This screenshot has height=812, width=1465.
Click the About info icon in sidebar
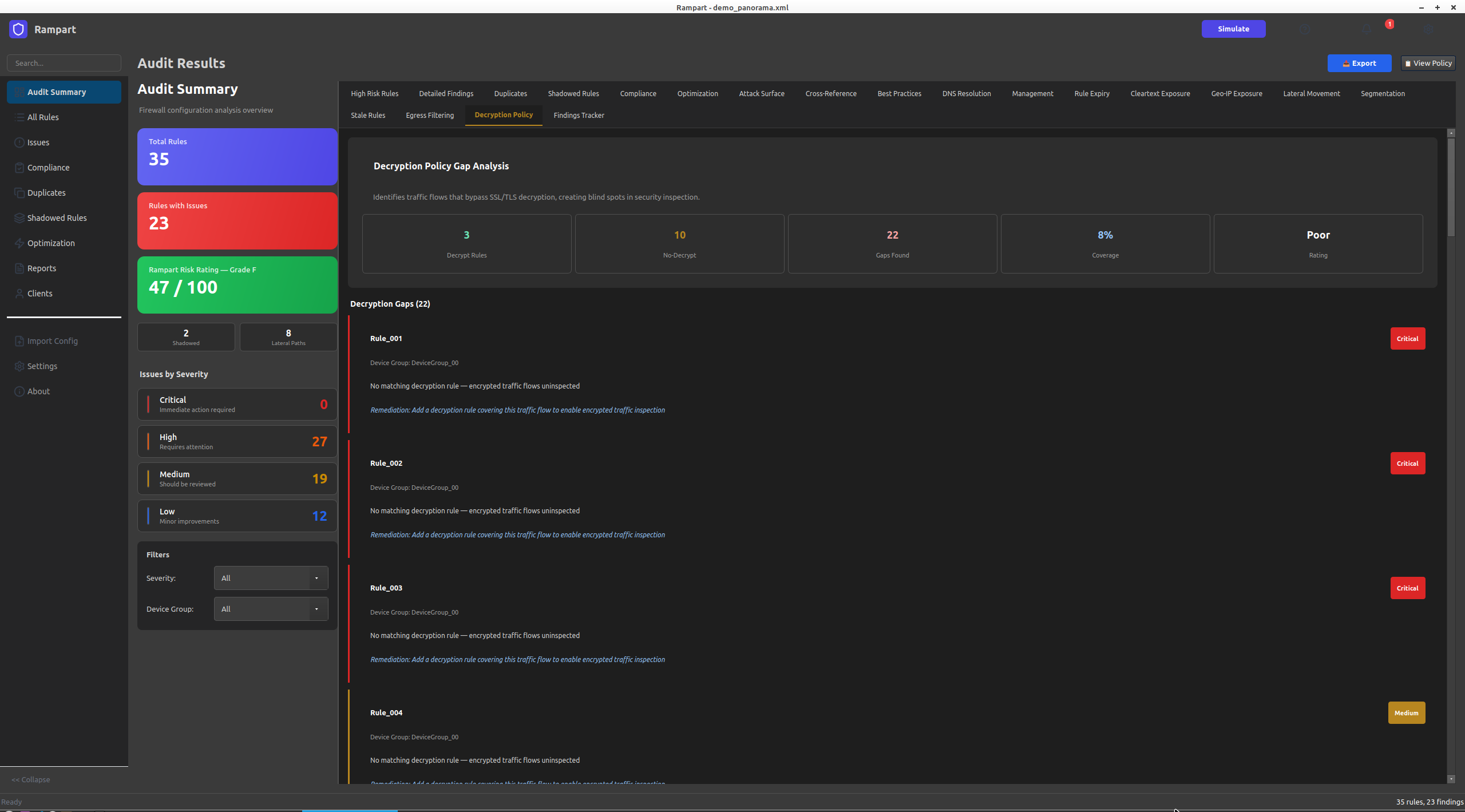tap(19, 391)
